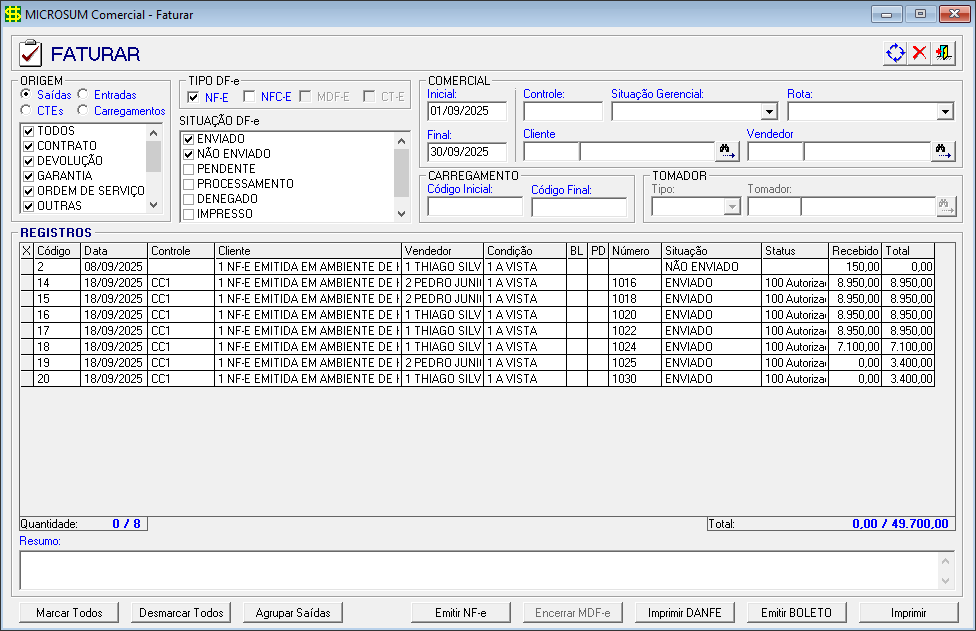976x631 pixels.
Task: Click the blue refresh arrows icon
Action: tap(895, 53)
